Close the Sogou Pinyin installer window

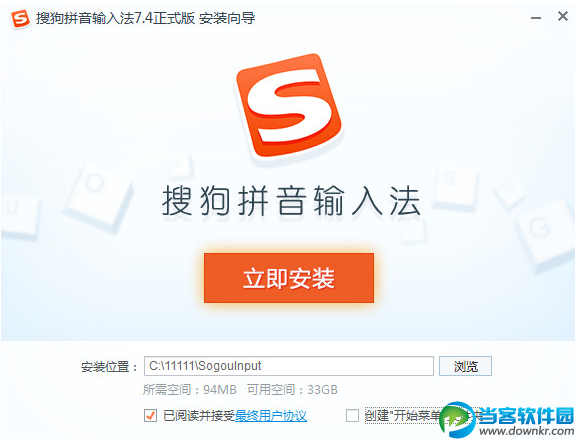point(562,16)
